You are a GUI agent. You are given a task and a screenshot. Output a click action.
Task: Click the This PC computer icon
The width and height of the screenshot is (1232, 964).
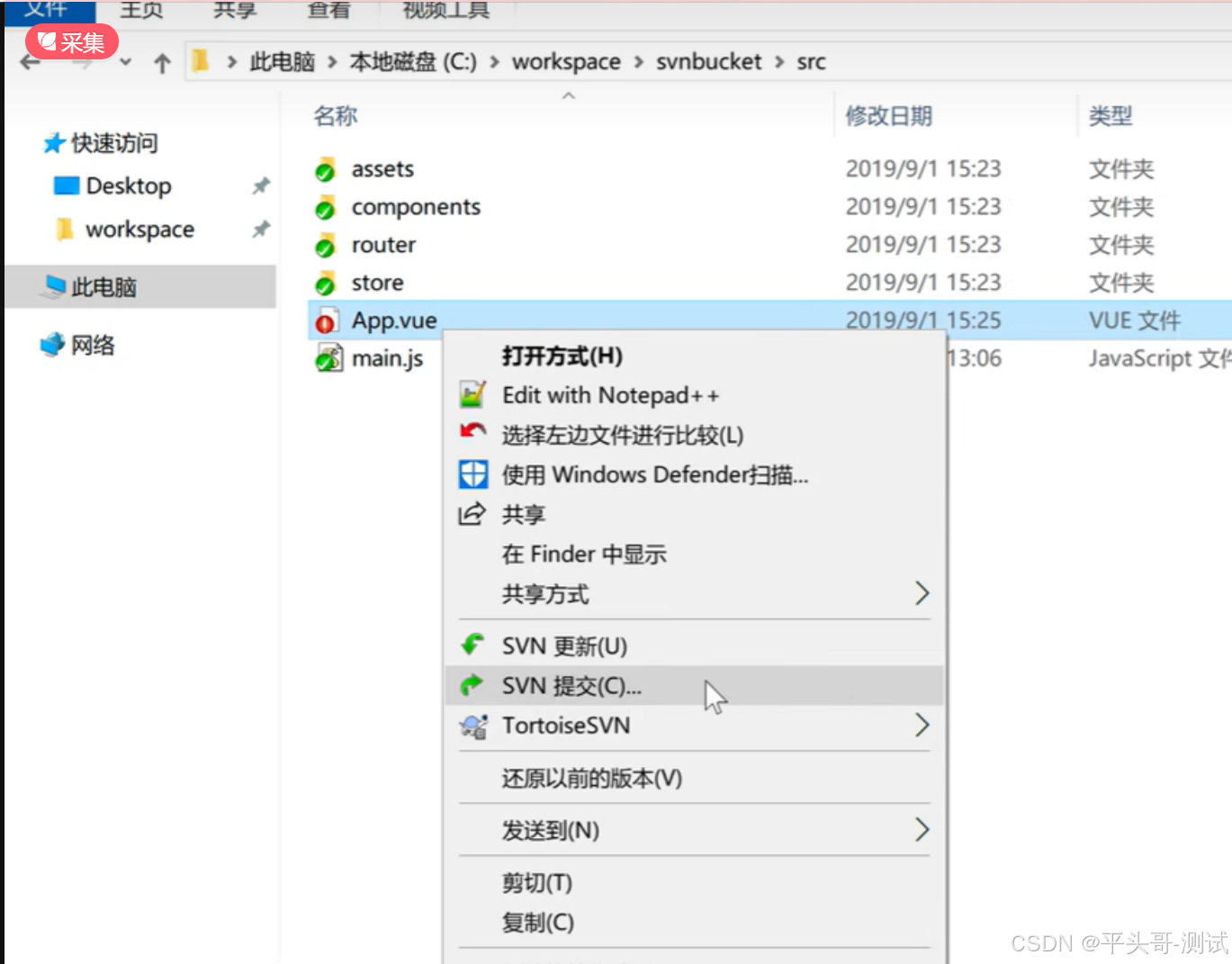click(x=54, y=286)
